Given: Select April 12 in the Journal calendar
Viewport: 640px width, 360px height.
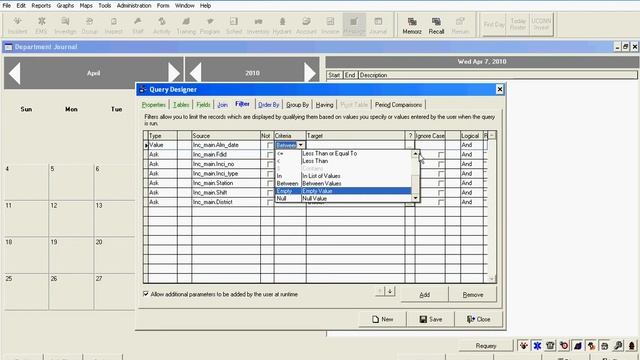Looking at the screenshot, I should coord(71,218).
